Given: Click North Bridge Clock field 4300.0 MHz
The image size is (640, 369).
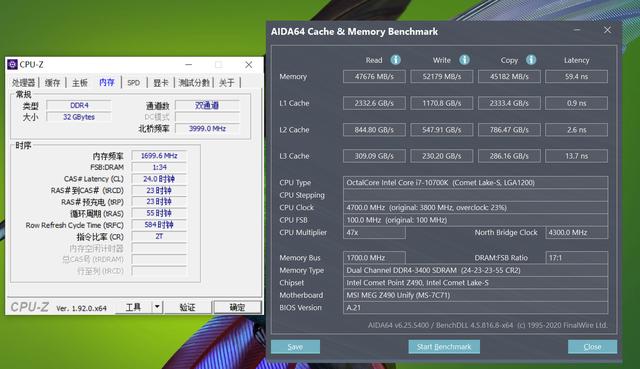Looking at the screenshot, I should (576, 233).
